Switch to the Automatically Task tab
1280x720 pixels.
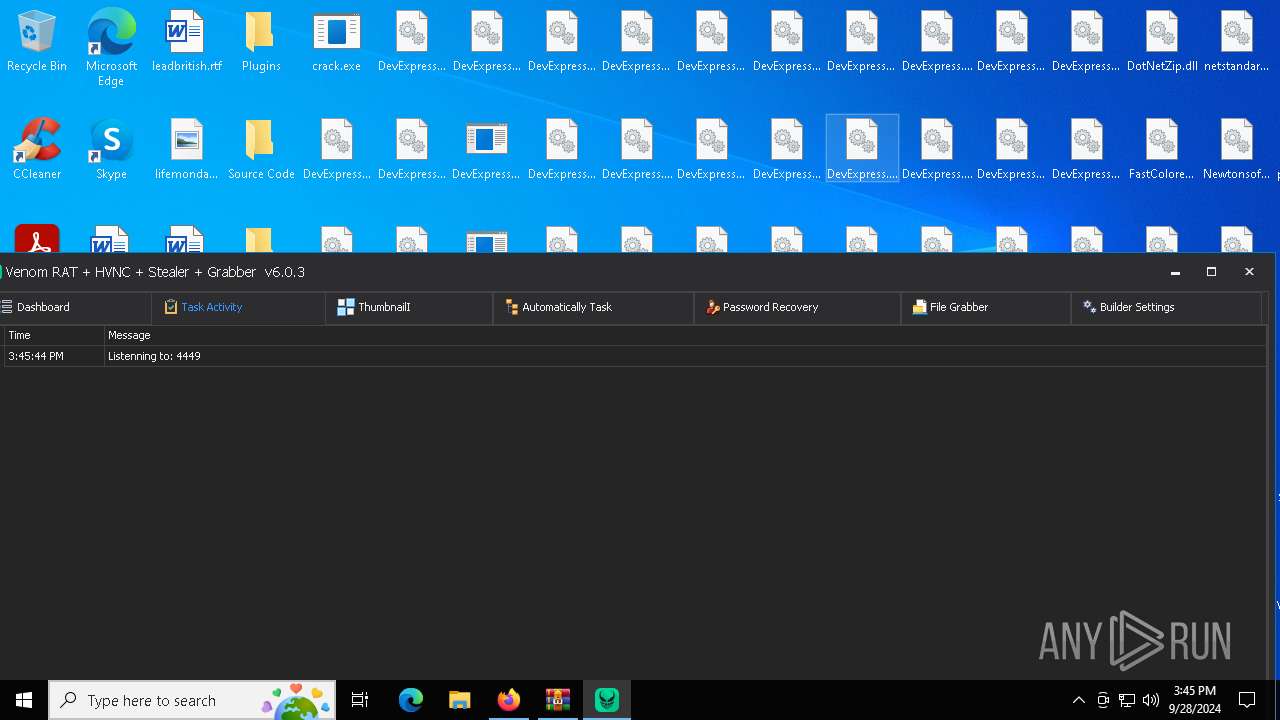[593, 307]
